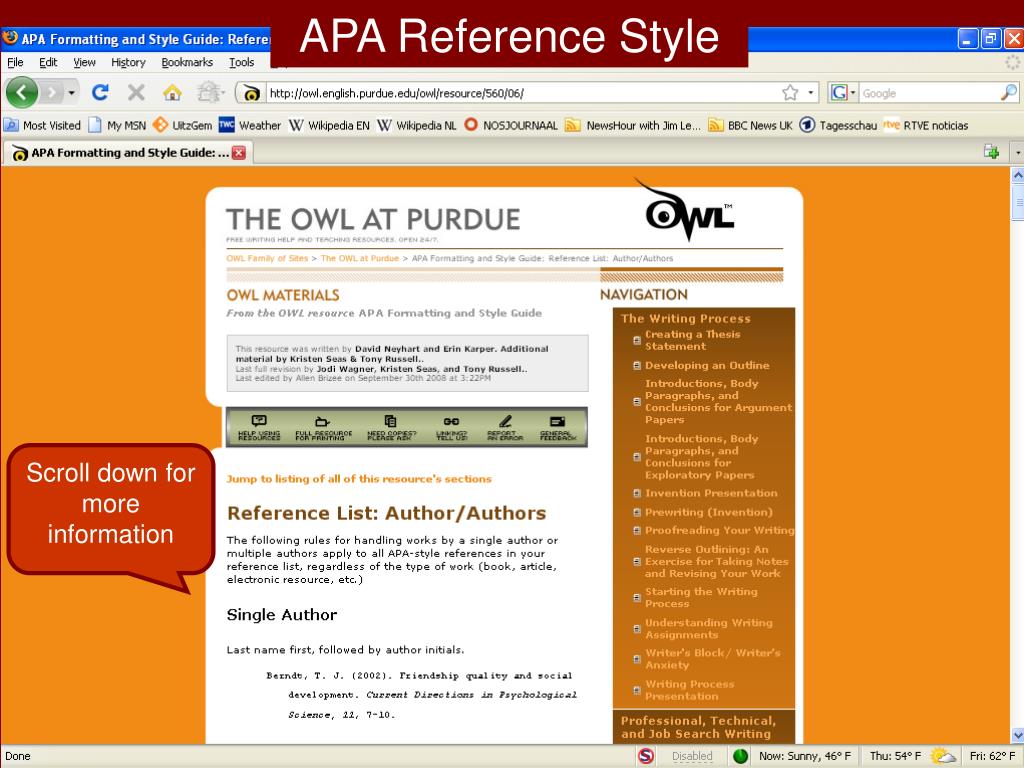
Task: Click the vertical scrollbar down arrow
Action: click(1017, 735)
